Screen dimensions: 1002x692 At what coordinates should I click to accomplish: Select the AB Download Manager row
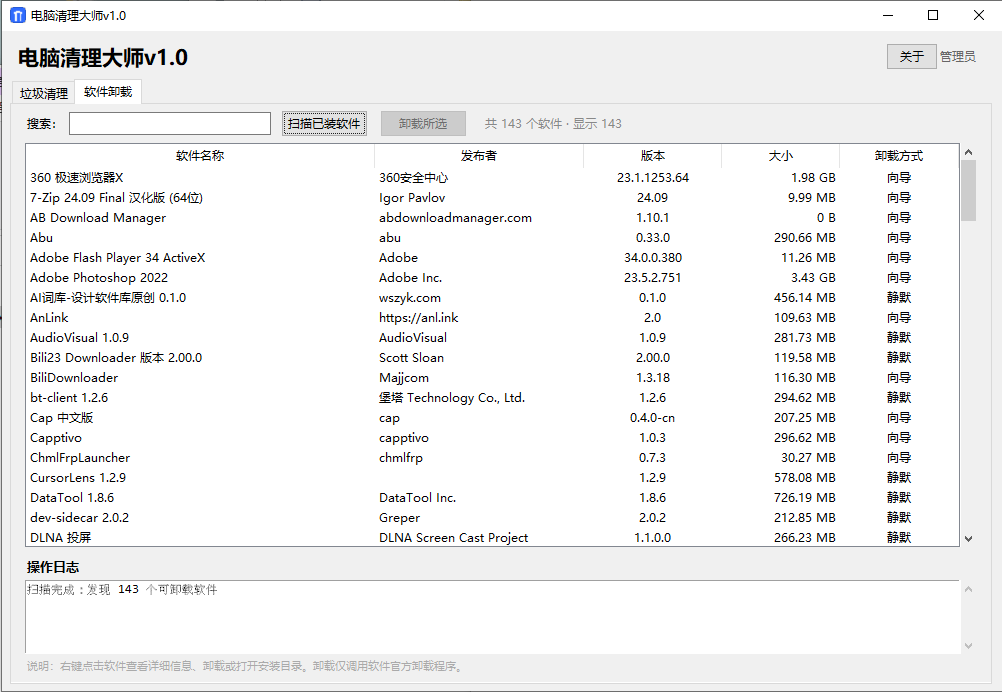click(x=492, y=218)
